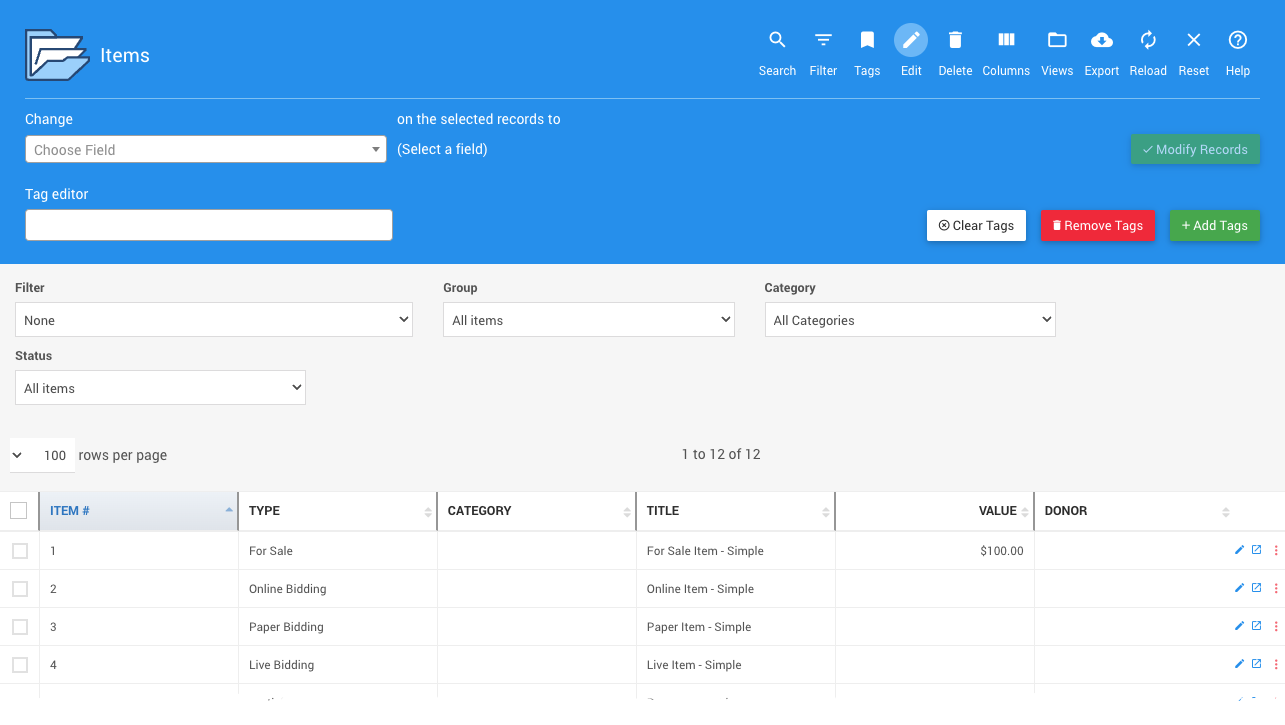Open the Status dropdown
This screenshot has height=725, width=1285.
pos(160,388)
